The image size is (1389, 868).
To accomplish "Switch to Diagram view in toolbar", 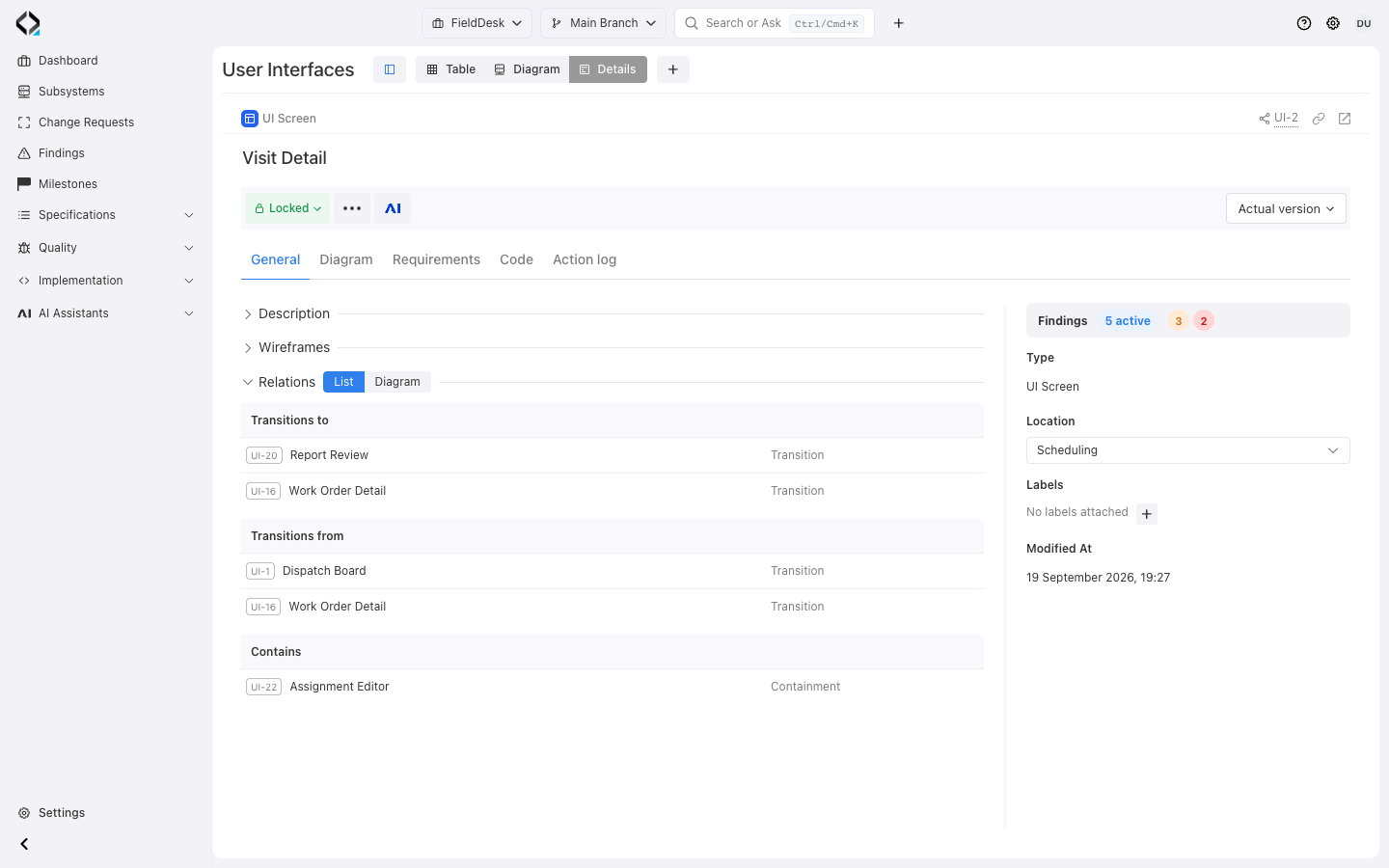I will coord(527,69).
